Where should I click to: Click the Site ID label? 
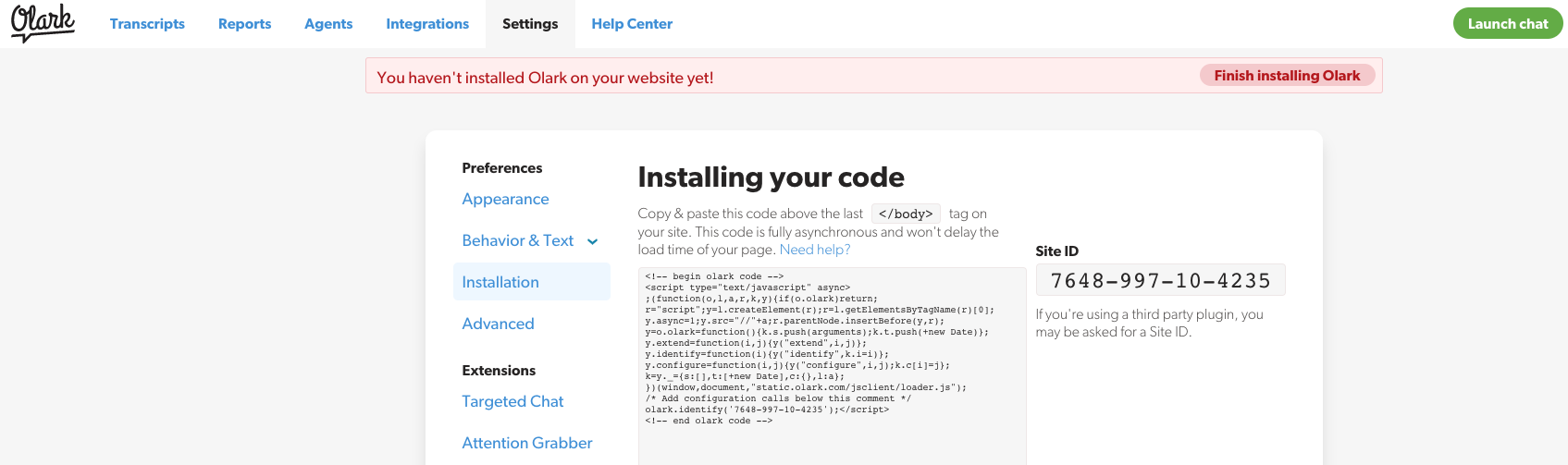pyautogui.click(x=1057, y=251)
